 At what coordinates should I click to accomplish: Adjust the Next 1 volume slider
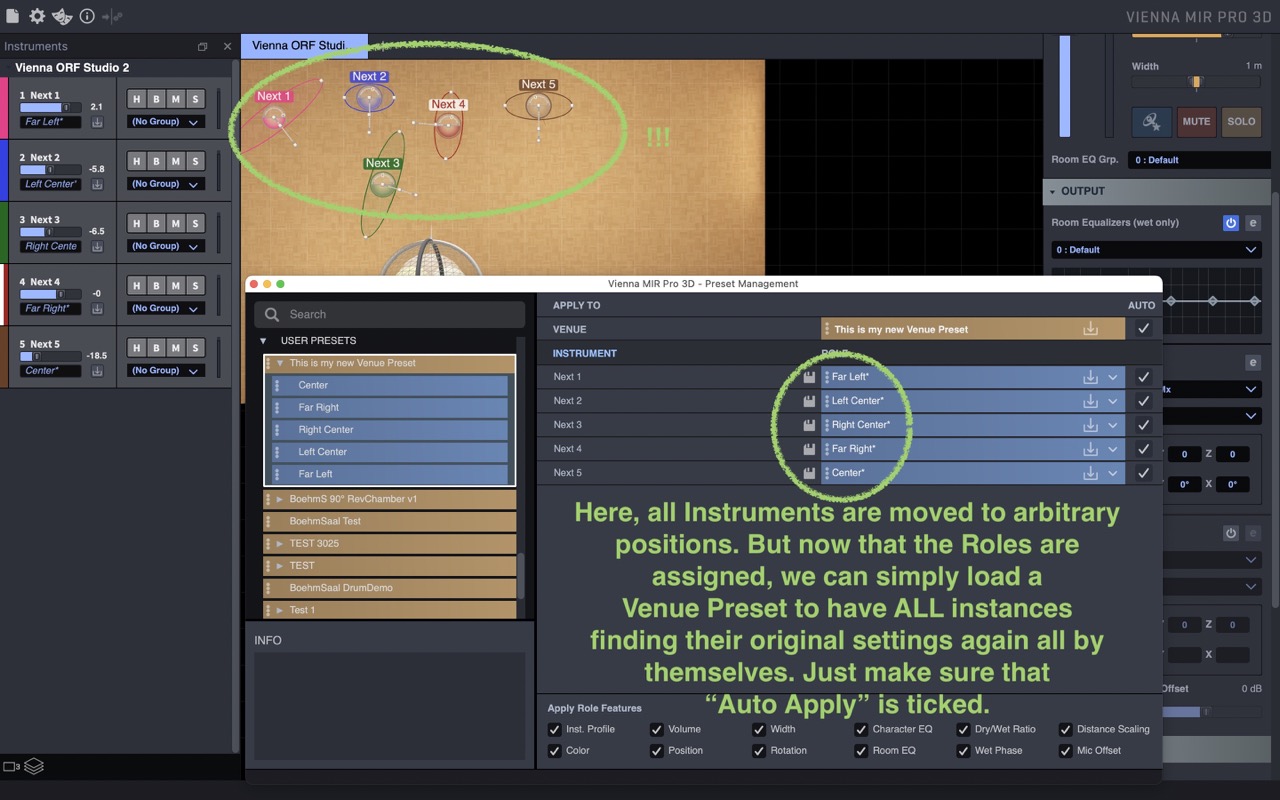(x=50, y=107)
